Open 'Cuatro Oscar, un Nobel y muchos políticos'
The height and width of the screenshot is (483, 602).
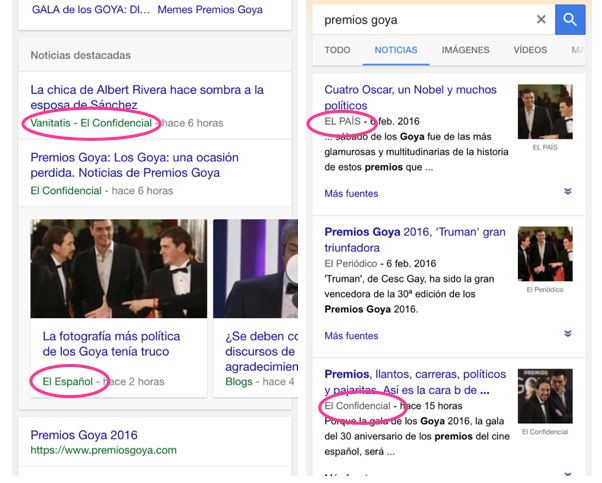[410, 98]
